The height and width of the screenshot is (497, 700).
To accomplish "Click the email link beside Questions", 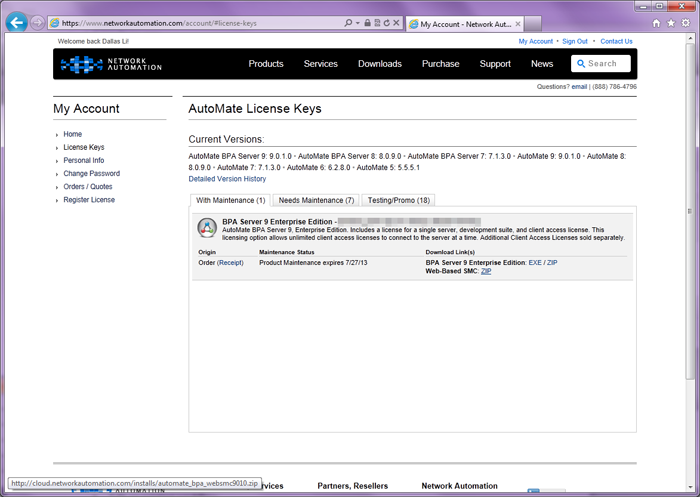I will pos(579,87).
